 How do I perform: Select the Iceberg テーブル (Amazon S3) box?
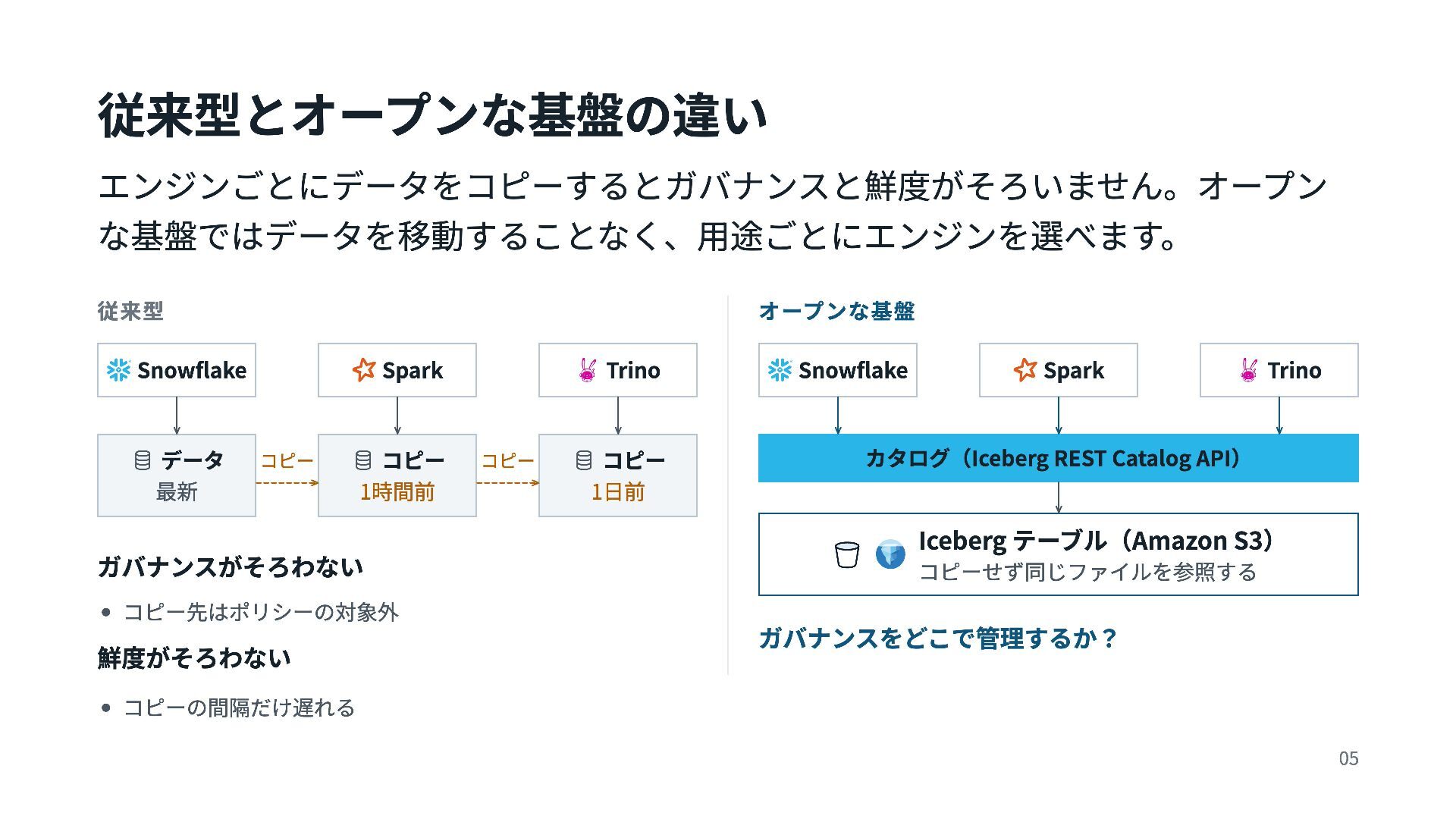coord(1059,554)
